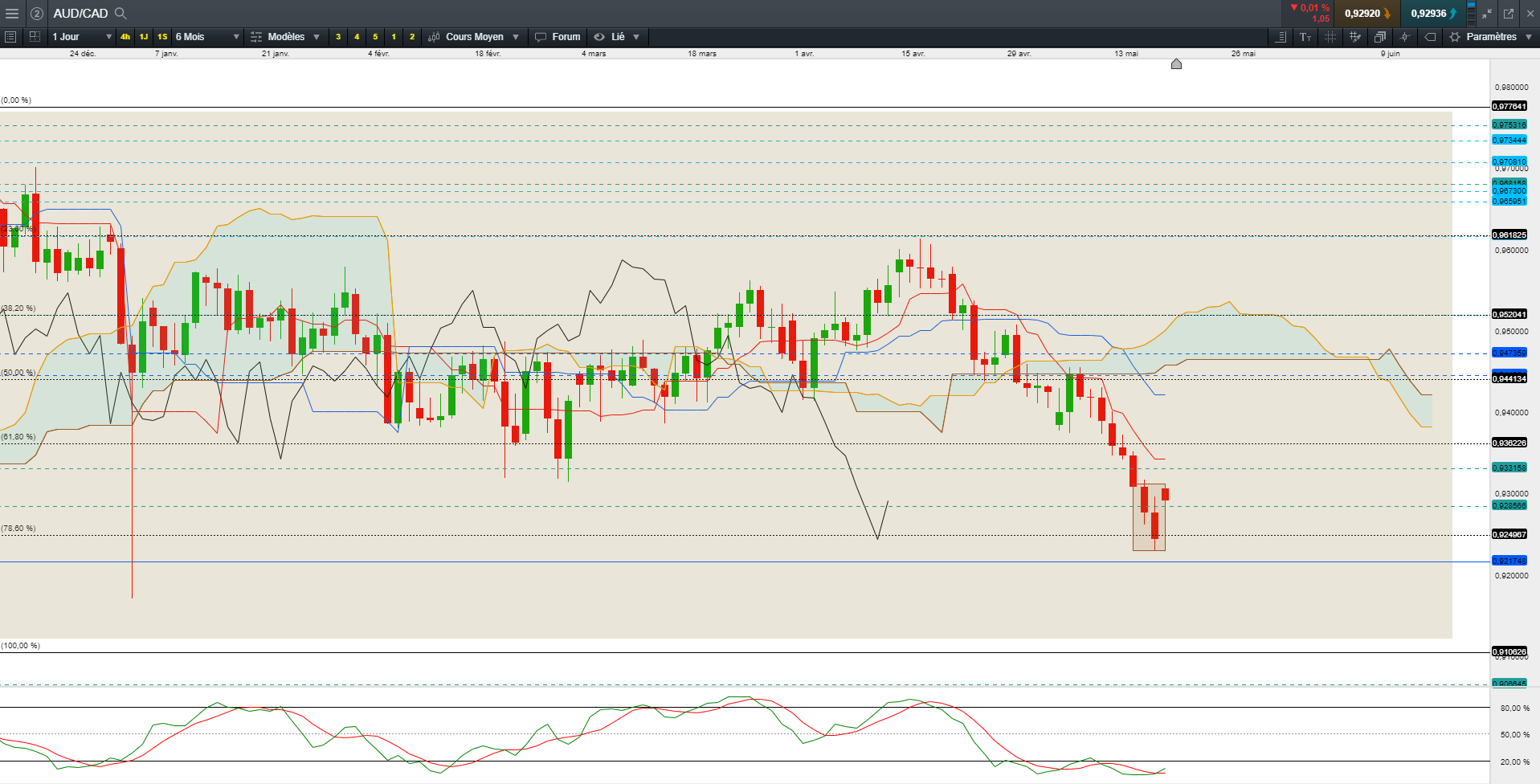Switch to the 1J timeframe shortcut
The width and height of the screenshot is (1540, 784).
click(x=144, y=37)
